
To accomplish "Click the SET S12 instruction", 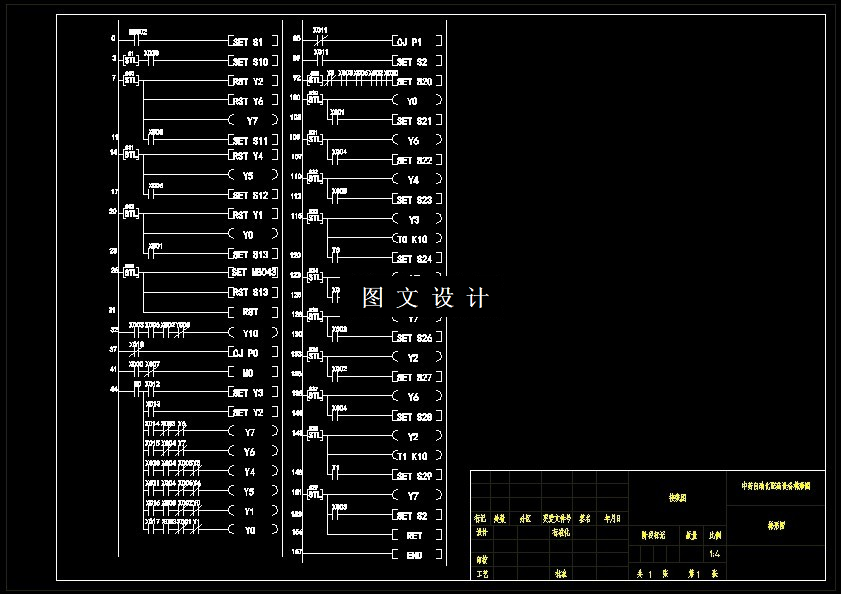I will [x=253, y=195].
